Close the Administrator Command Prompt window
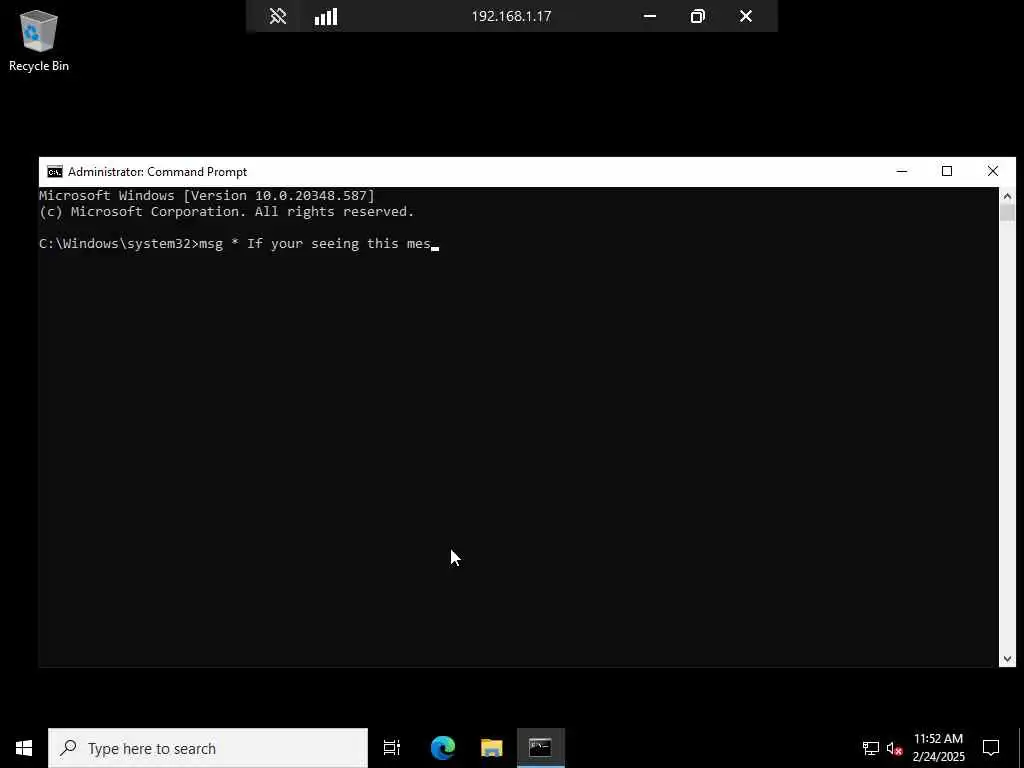 tap(993, 172)
